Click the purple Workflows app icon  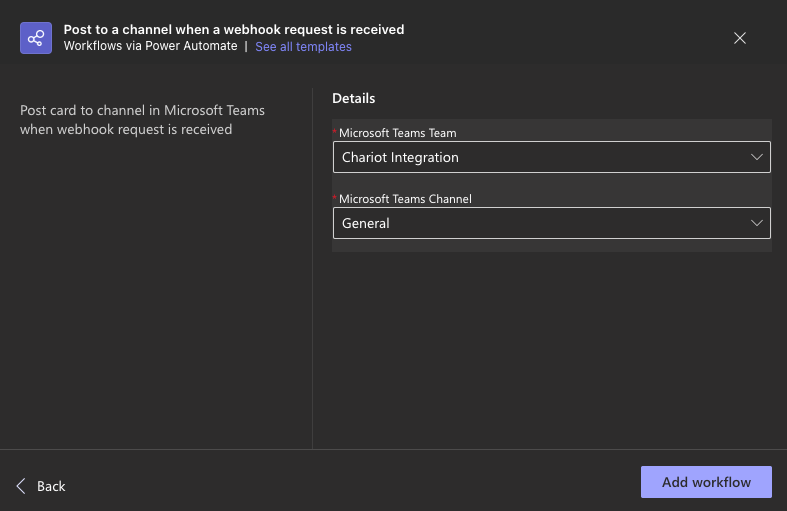point(36,38)
